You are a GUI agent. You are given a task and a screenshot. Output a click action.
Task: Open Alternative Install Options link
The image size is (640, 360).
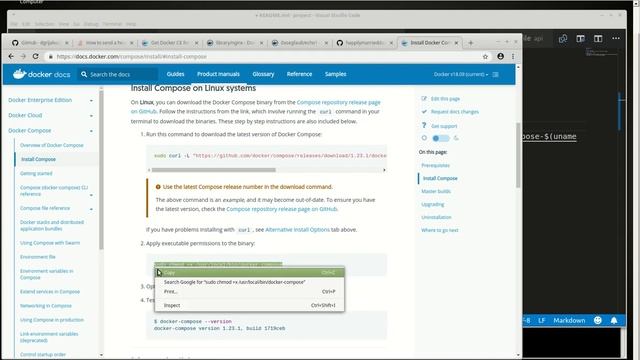click(297, 230)
